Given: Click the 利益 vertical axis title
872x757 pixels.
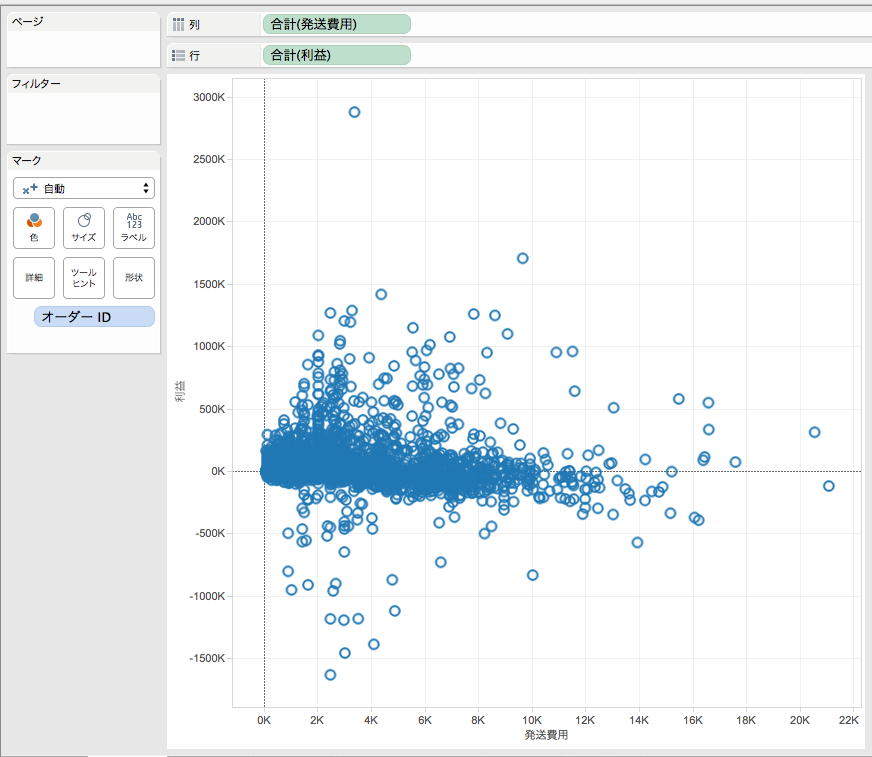Looking at the screenshot, I should click(180, 391).
